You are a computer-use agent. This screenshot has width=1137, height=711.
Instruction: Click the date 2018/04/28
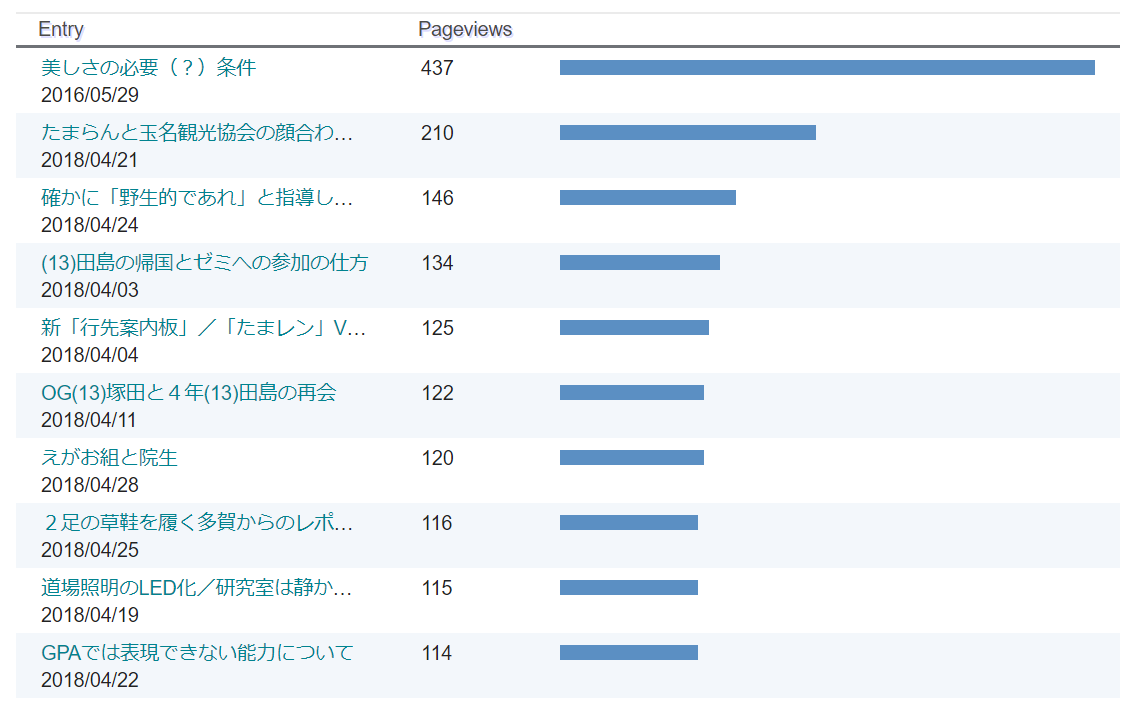[90, 485]
